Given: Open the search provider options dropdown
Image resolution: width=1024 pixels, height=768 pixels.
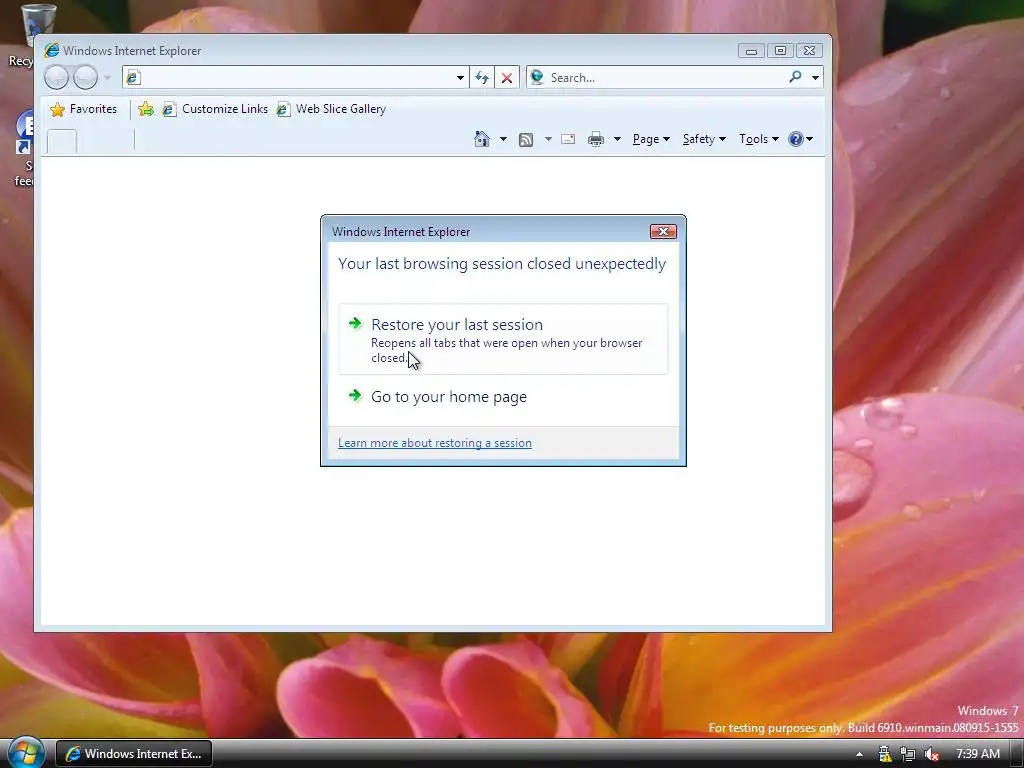Looking at the screenshot, I should [x=815, y=78].
